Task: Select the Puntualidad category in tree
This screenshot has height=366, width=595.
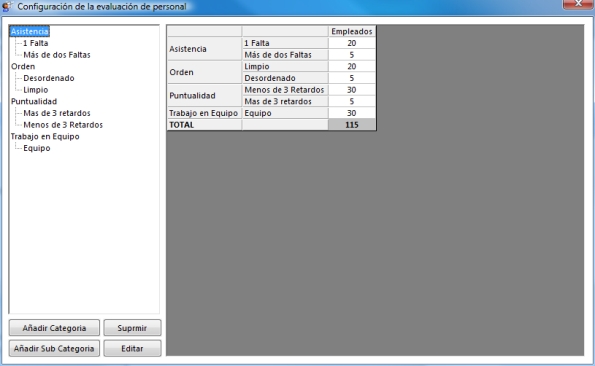Action: (x=34, y=102)
